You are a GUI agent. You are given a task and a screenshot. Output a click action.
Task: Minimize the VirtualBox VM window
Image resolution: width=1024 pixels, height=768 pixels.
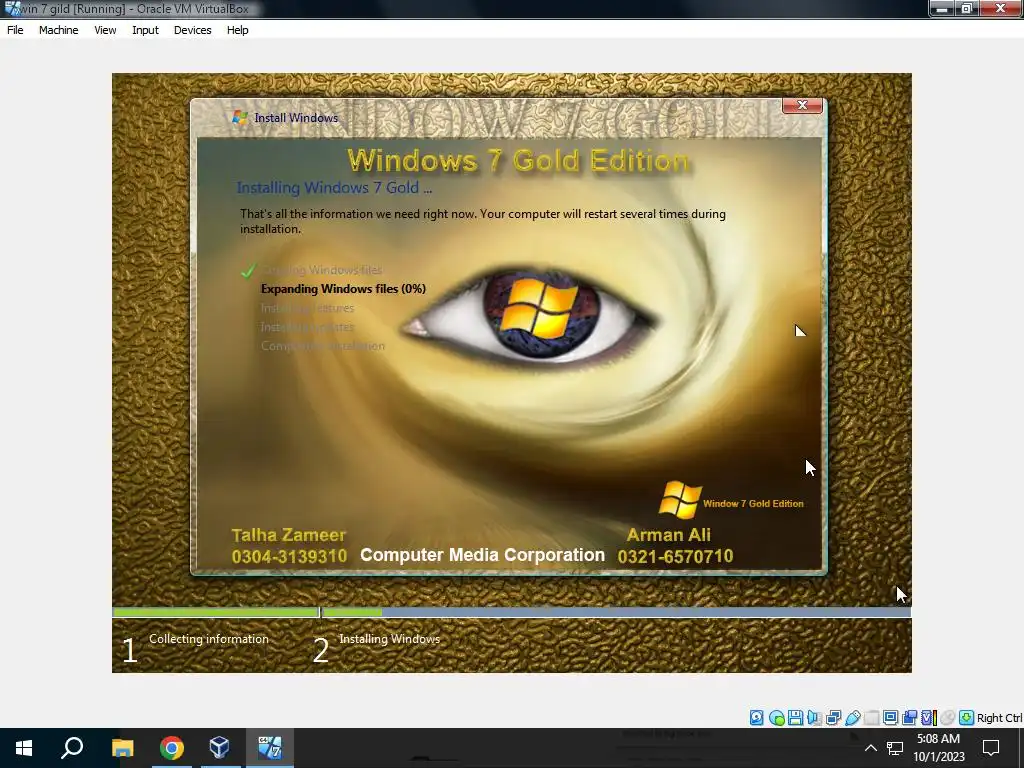pyautogui.click(x=942, y=8)
